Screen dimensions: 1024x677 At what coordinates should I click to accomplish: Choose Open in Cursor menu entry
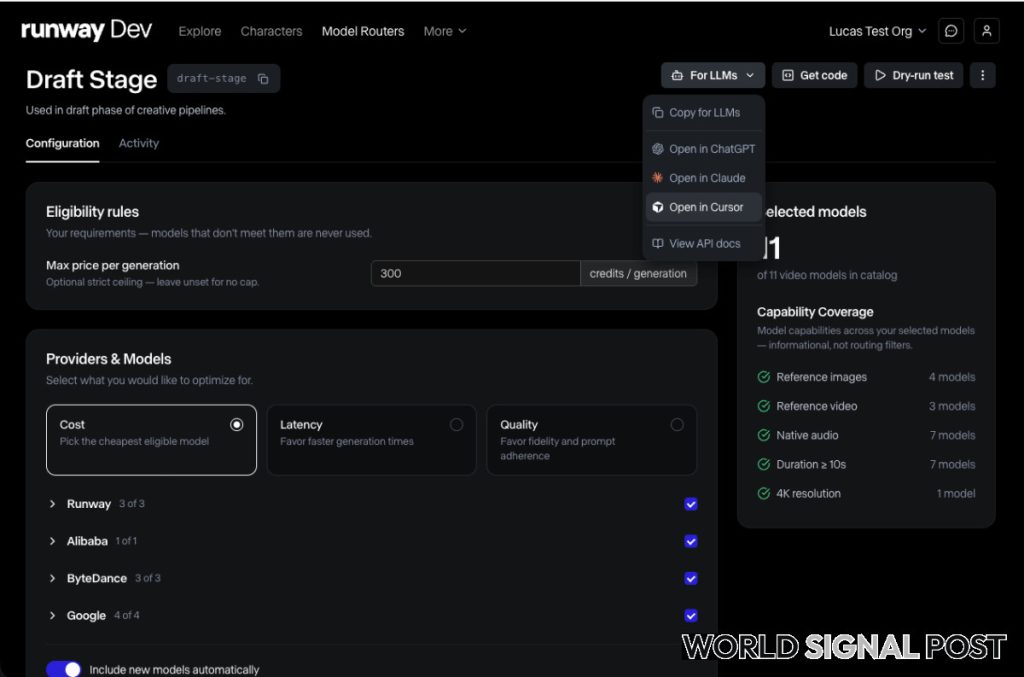703,207
